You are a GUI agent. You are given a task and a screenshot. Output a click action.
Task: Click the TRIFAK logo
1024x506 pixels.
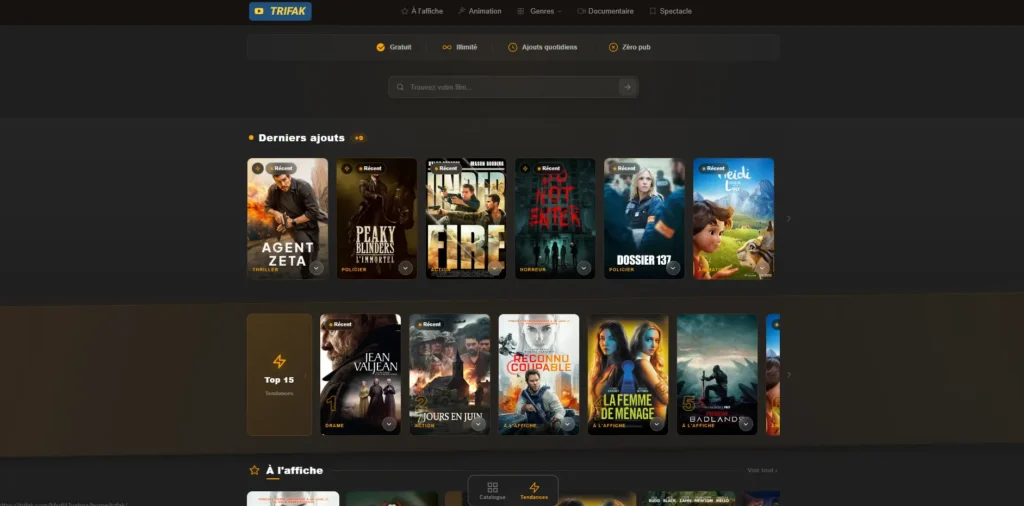point(280,11)
